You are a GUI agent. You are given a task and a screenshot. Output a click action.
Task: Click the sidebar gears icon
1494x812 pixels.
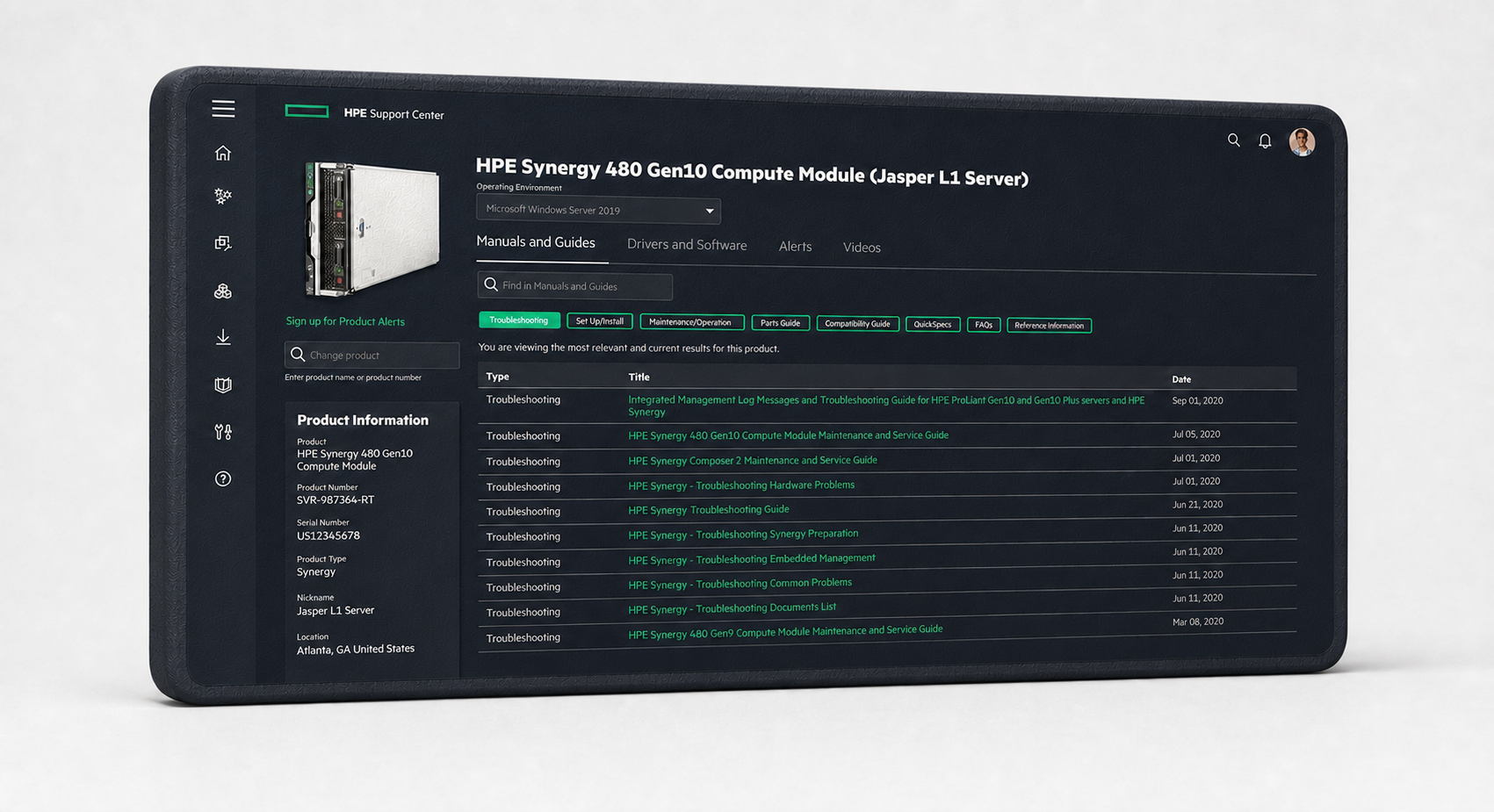pyautogui.click(x=223, y=196)
